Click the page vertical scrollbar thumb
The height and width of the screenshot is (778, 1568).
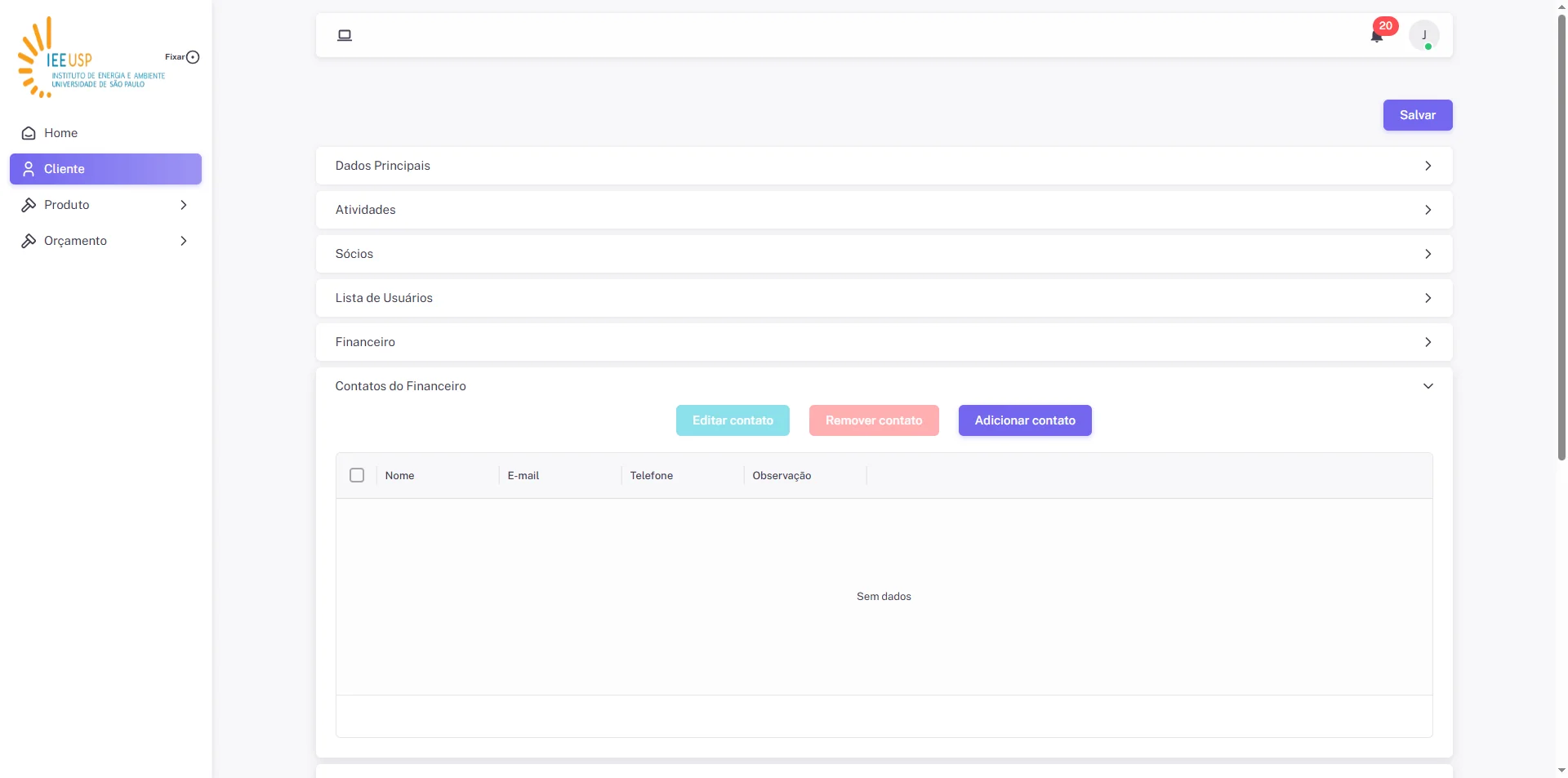coord(1561,237)
